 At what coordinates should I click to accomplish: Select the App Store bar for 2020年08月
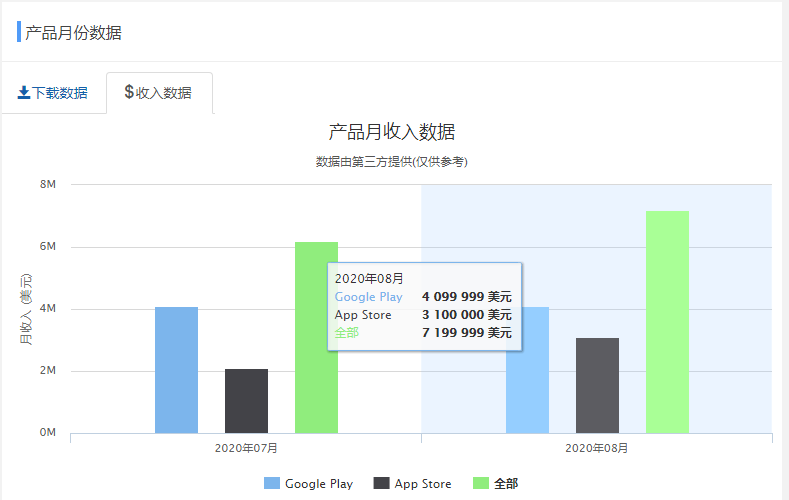tap(597, 385)
